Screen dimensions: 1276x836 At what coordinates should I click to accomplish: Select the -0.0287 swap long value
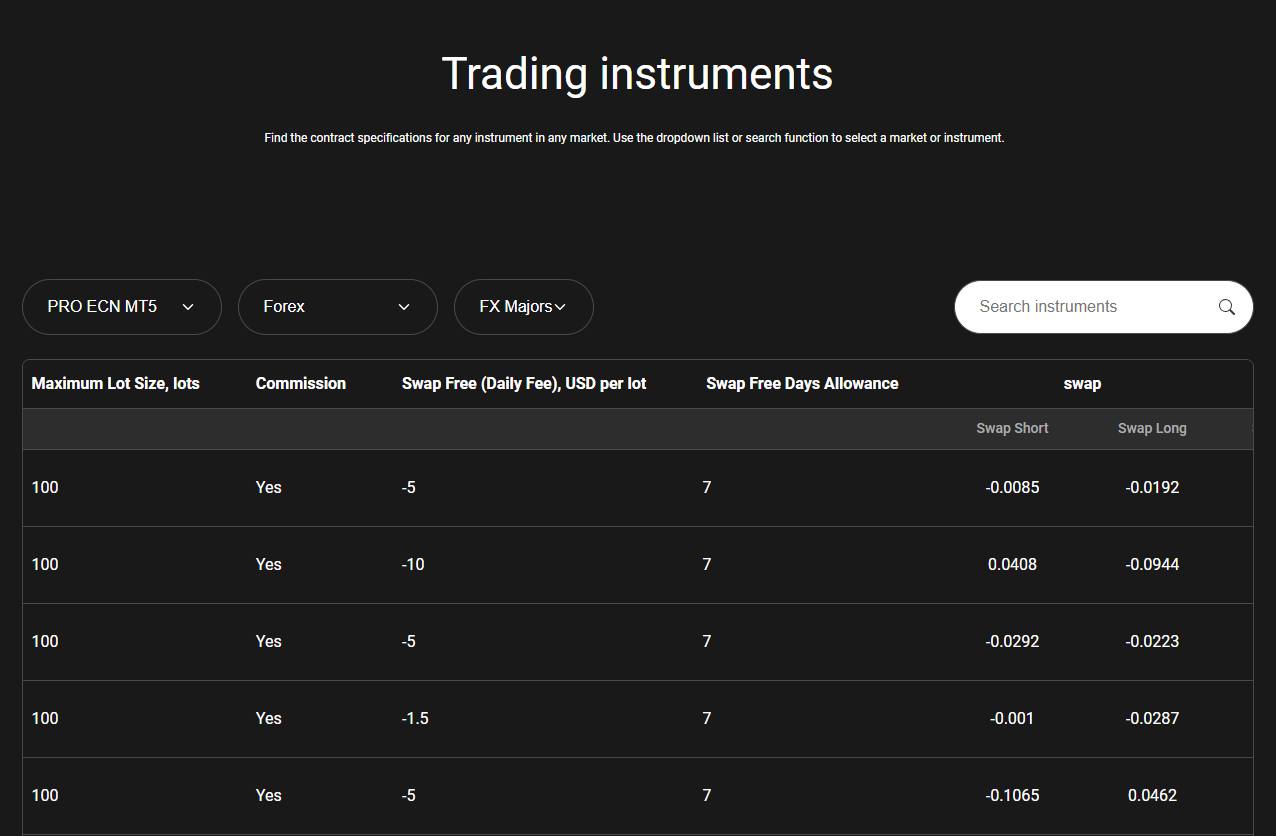click(x=1152, y=719)
